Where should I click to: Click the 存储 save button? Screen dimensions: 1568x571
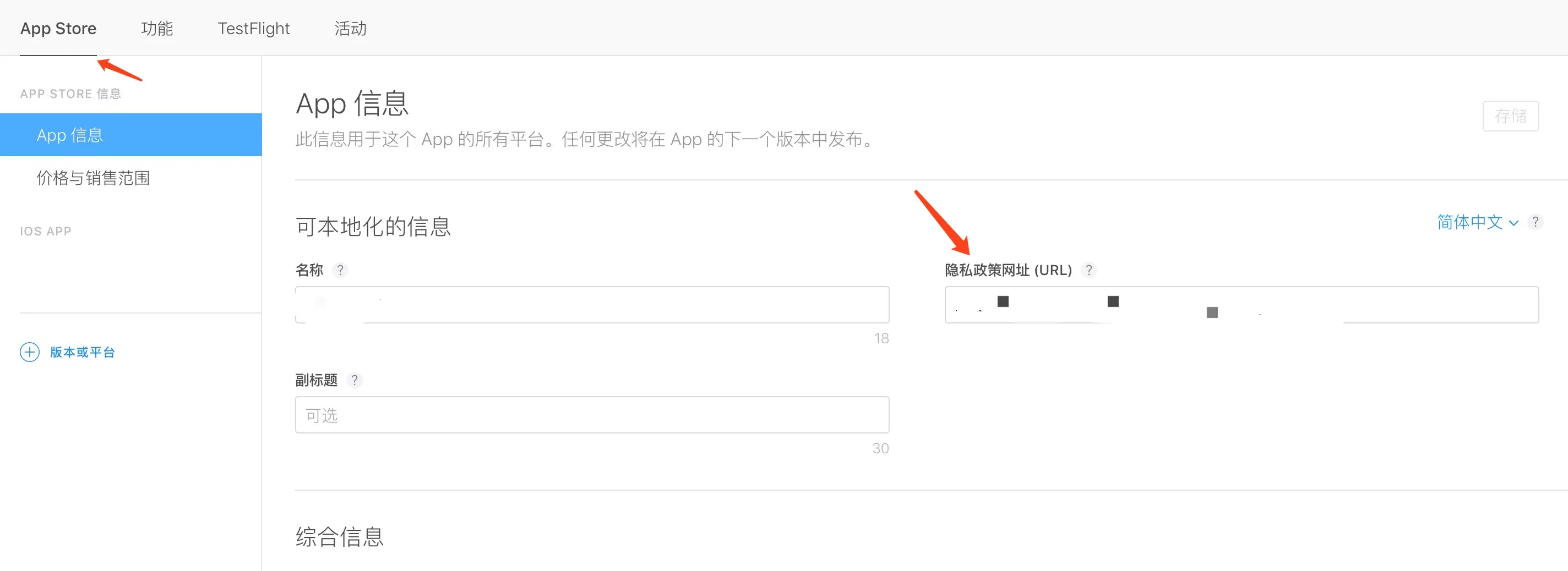(x=1510, y=116)
